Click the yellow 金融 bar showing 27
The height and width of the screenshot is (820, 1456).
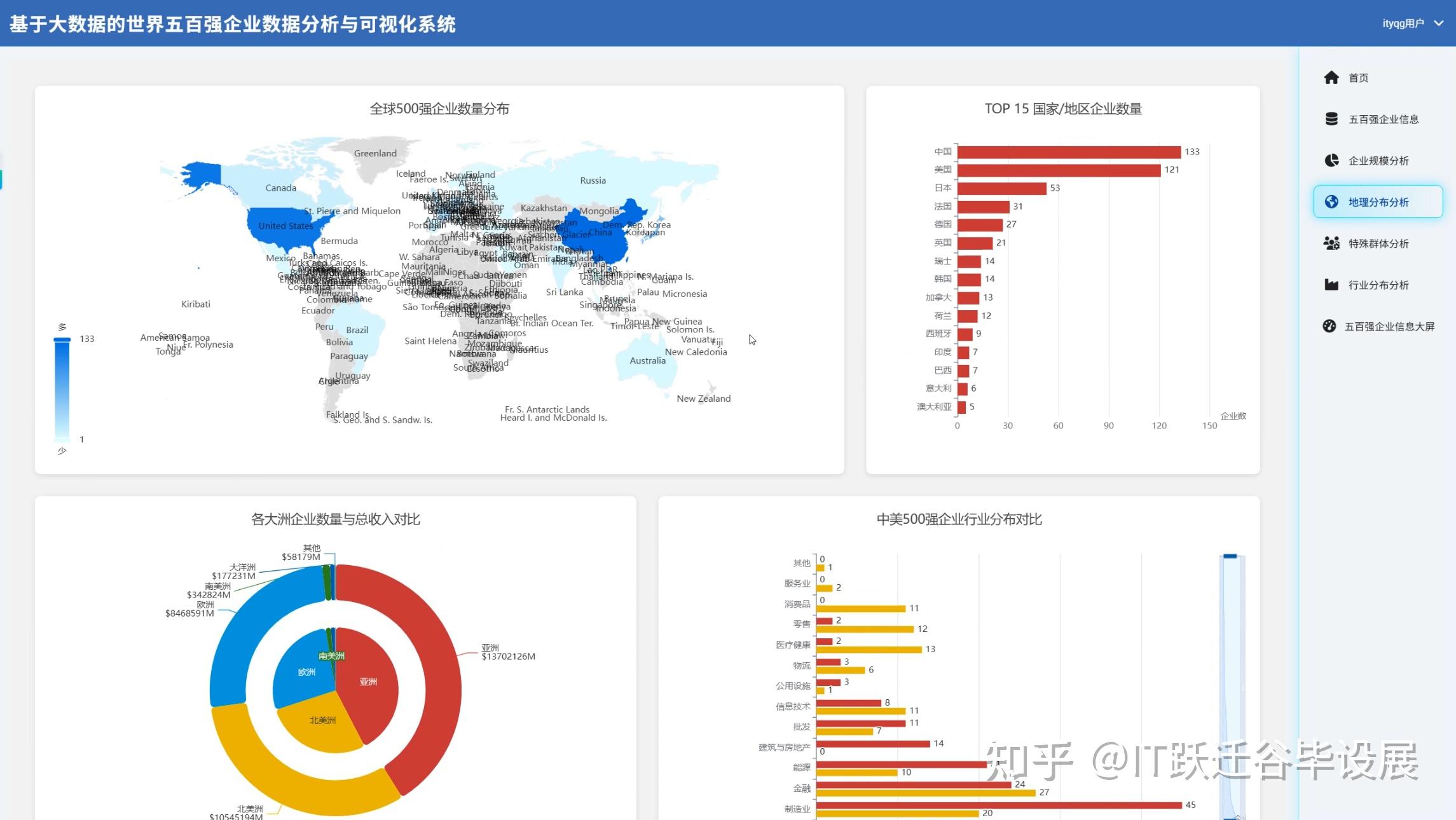point(926,793)
